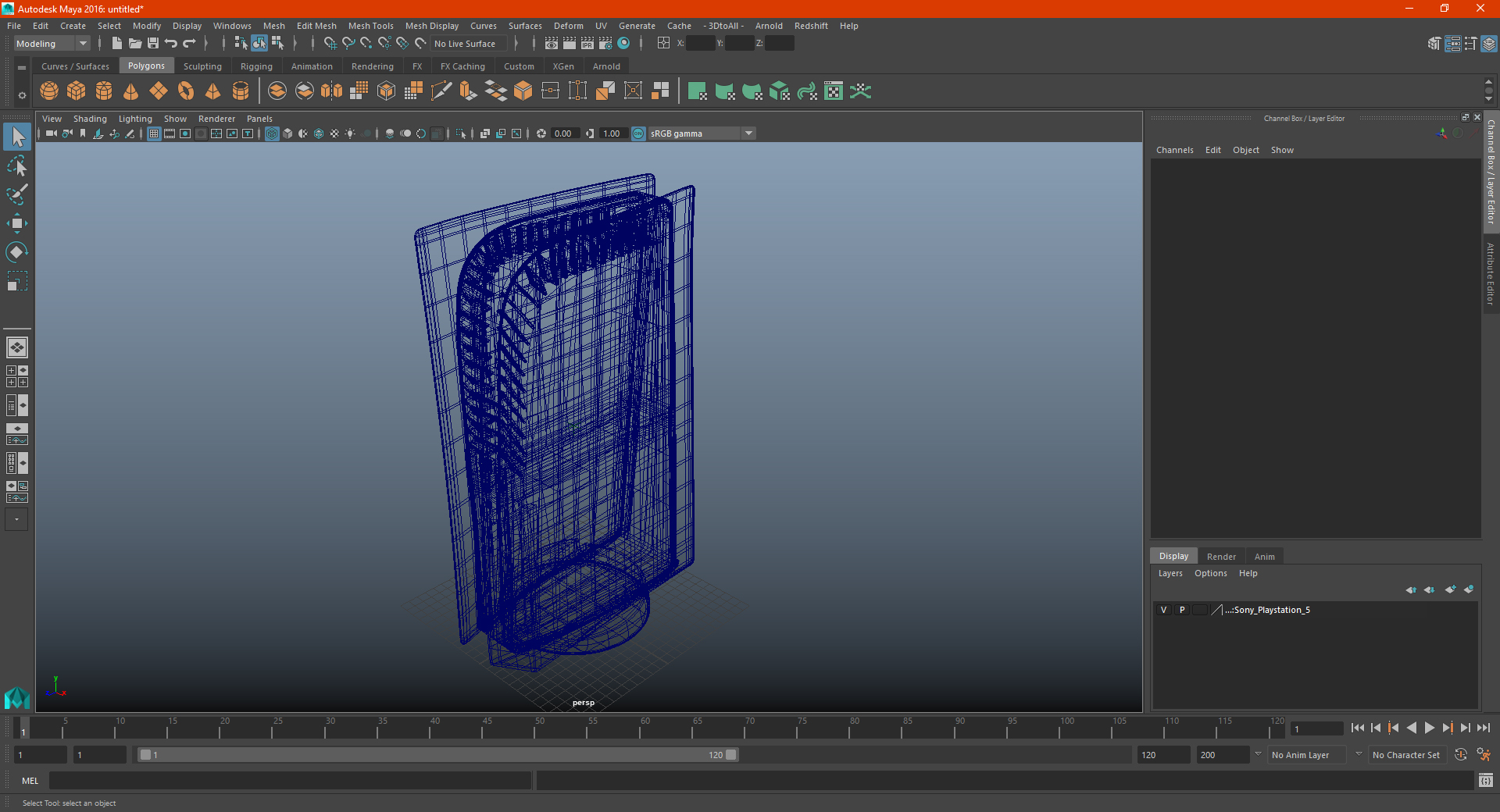The image size is (1500, 812).
Task: Open the viewport Shading menu
Action: pos(90,119)
